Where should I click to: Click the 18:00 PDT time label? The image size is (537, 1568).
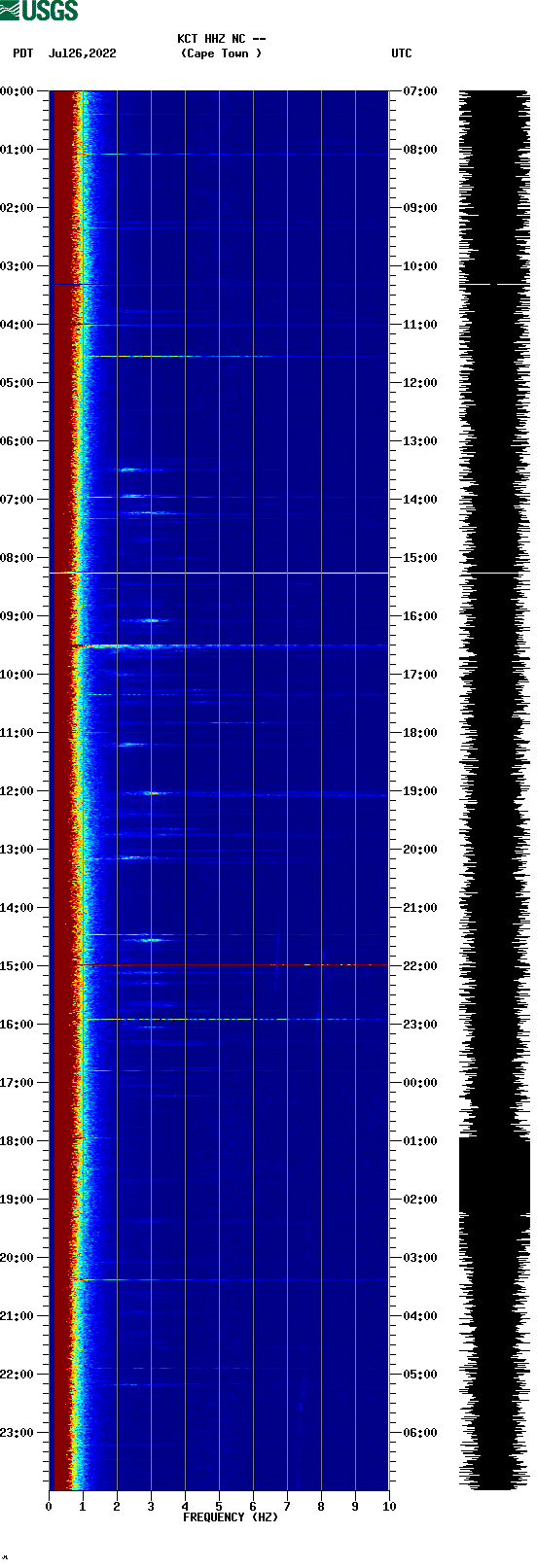18,1141
